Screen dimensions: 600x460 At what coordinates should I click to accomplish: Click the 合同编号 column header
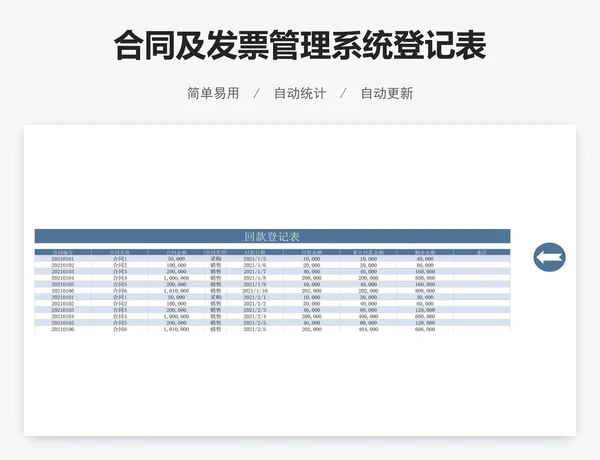click(x=63, y=252)
